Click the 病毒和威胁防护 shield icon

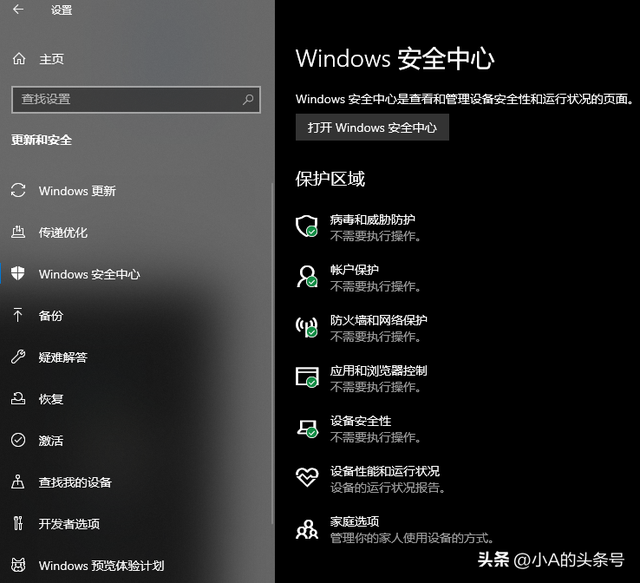click(x=307, y=226)
